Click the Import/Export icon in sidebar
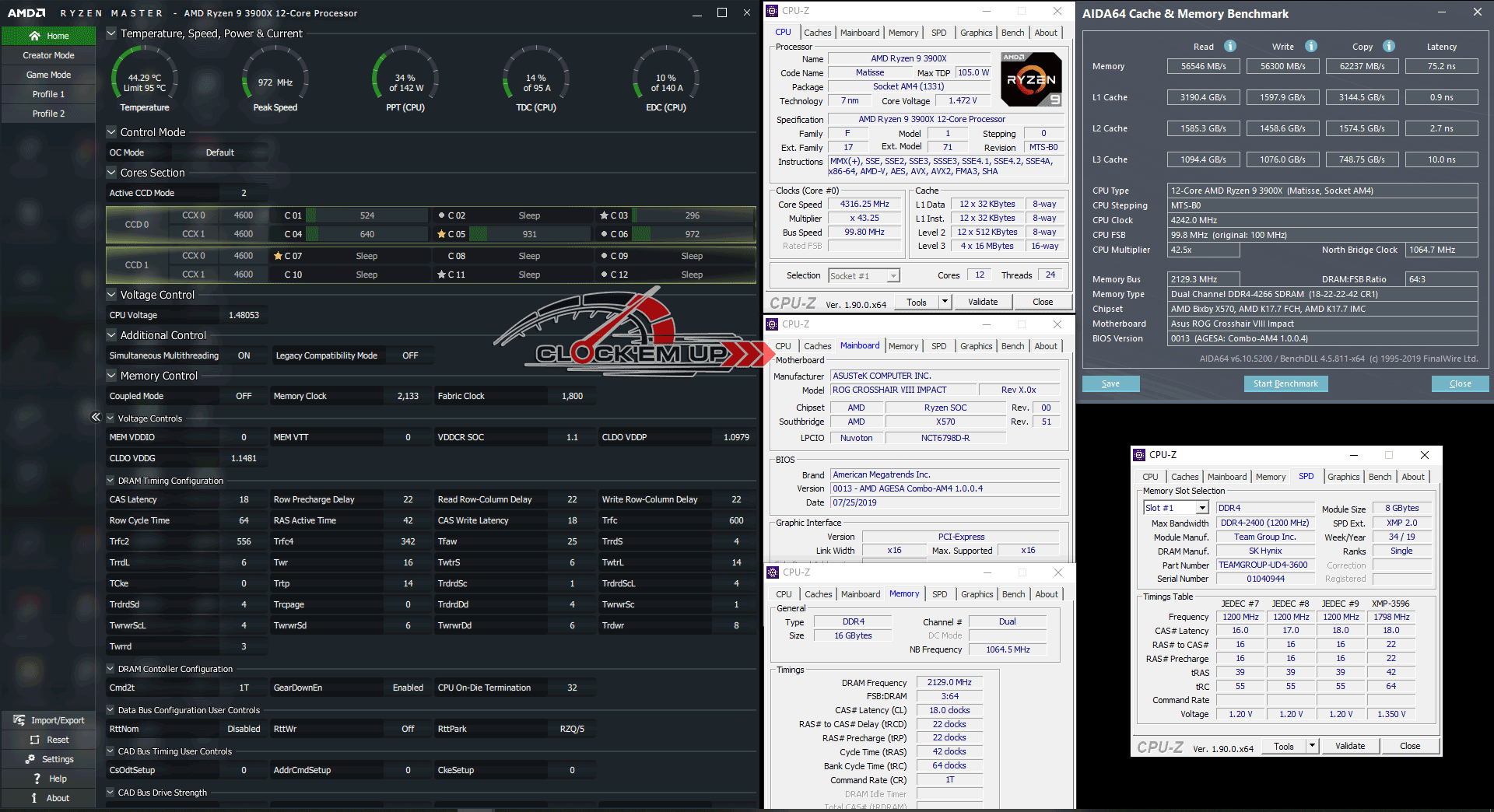This screenshot has width=1494, height=812. 19,720
